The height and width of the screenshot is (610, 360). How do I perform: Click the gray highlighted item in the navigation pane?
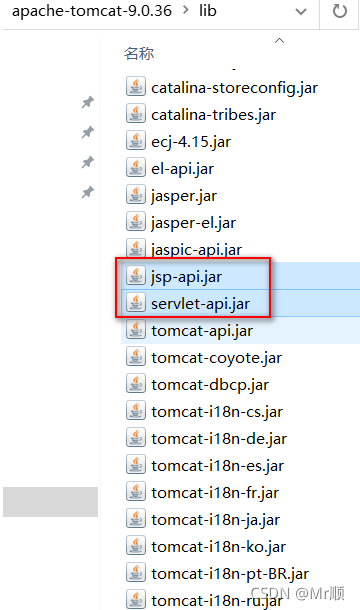[51, 502]
